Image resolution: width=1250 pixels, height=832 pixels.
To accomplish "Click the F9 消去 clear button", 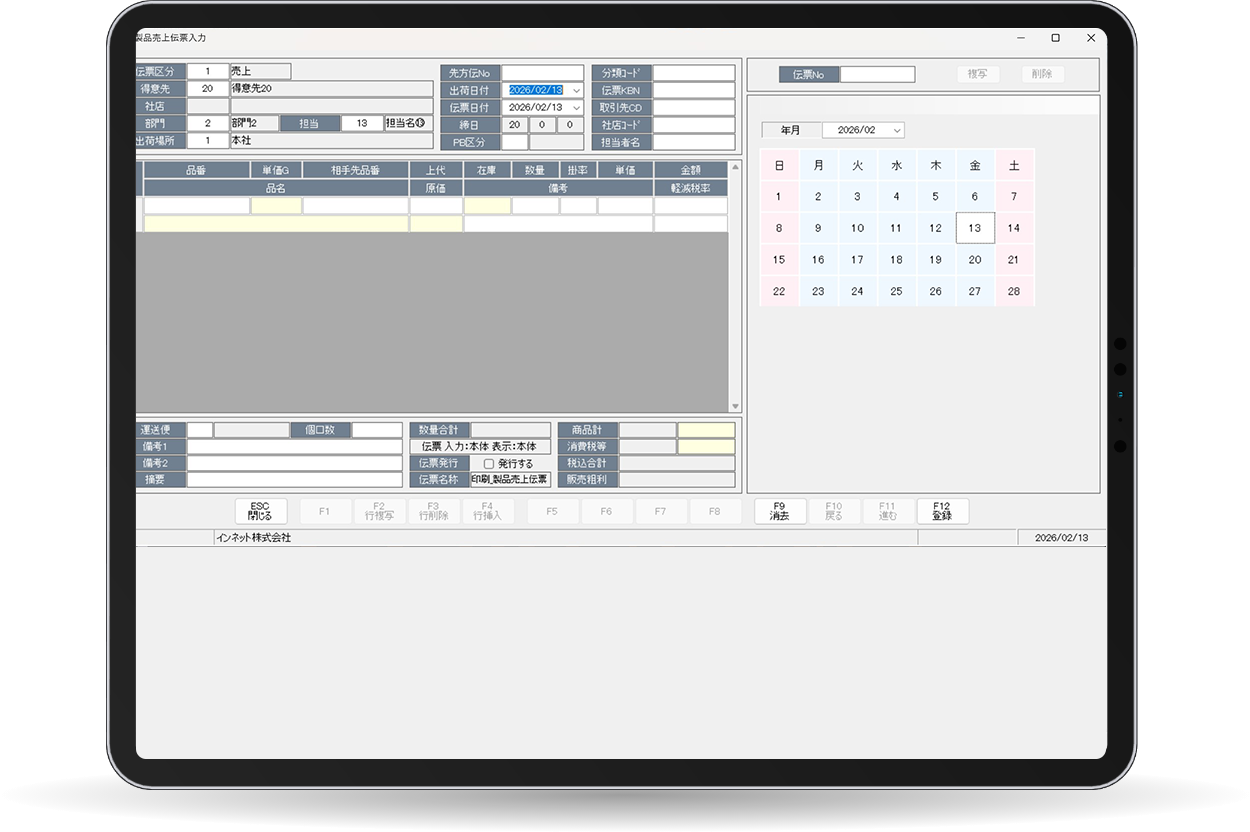I will click(x=779, y=511).
